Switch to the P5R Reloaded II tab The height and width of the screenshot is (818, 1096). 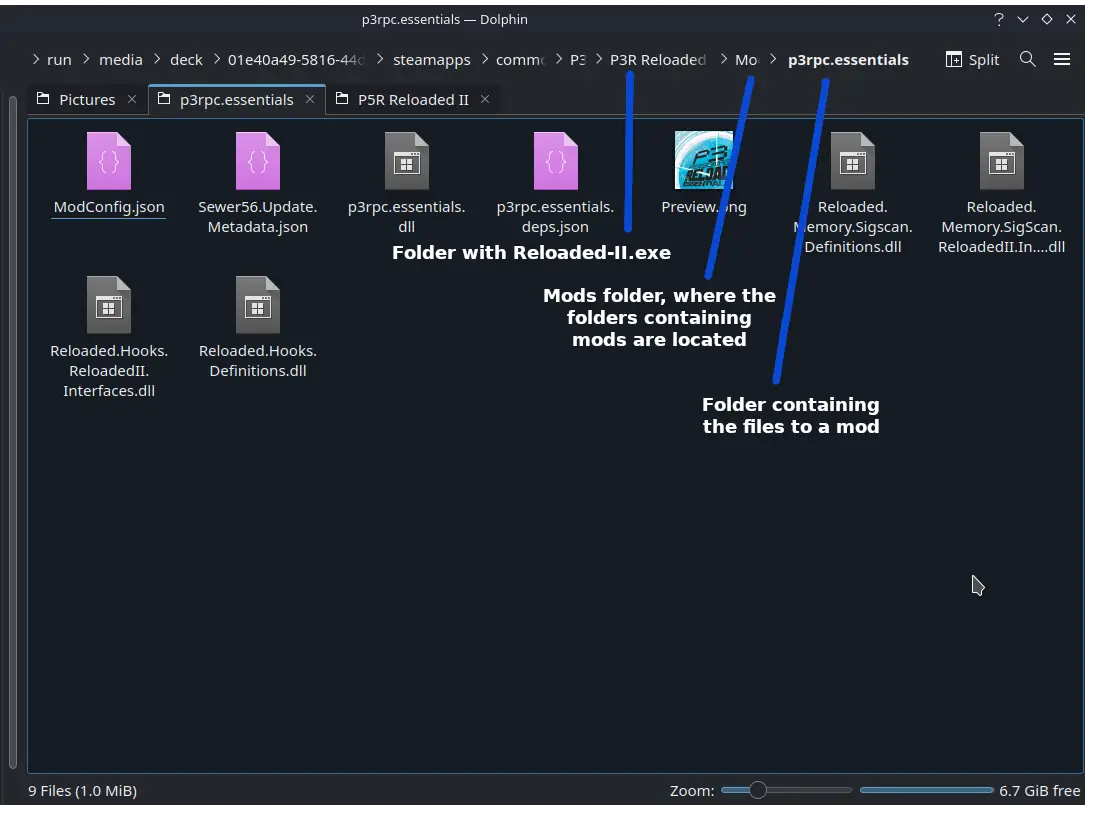click(x=413, y=99)
